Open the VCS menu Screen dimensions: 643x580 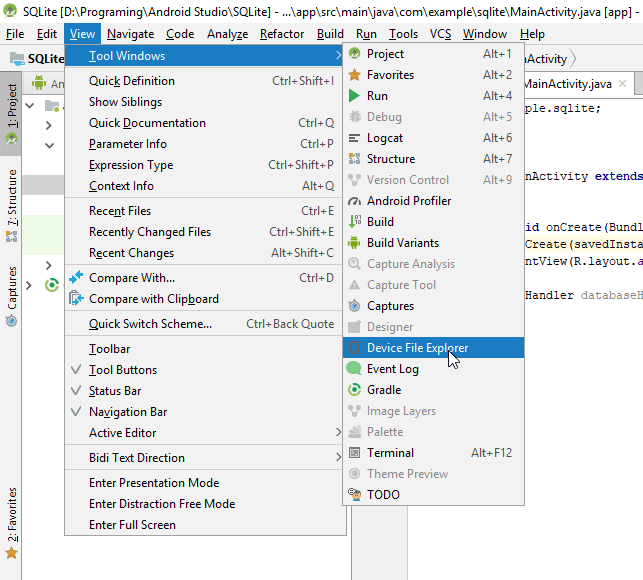(440, 34)
